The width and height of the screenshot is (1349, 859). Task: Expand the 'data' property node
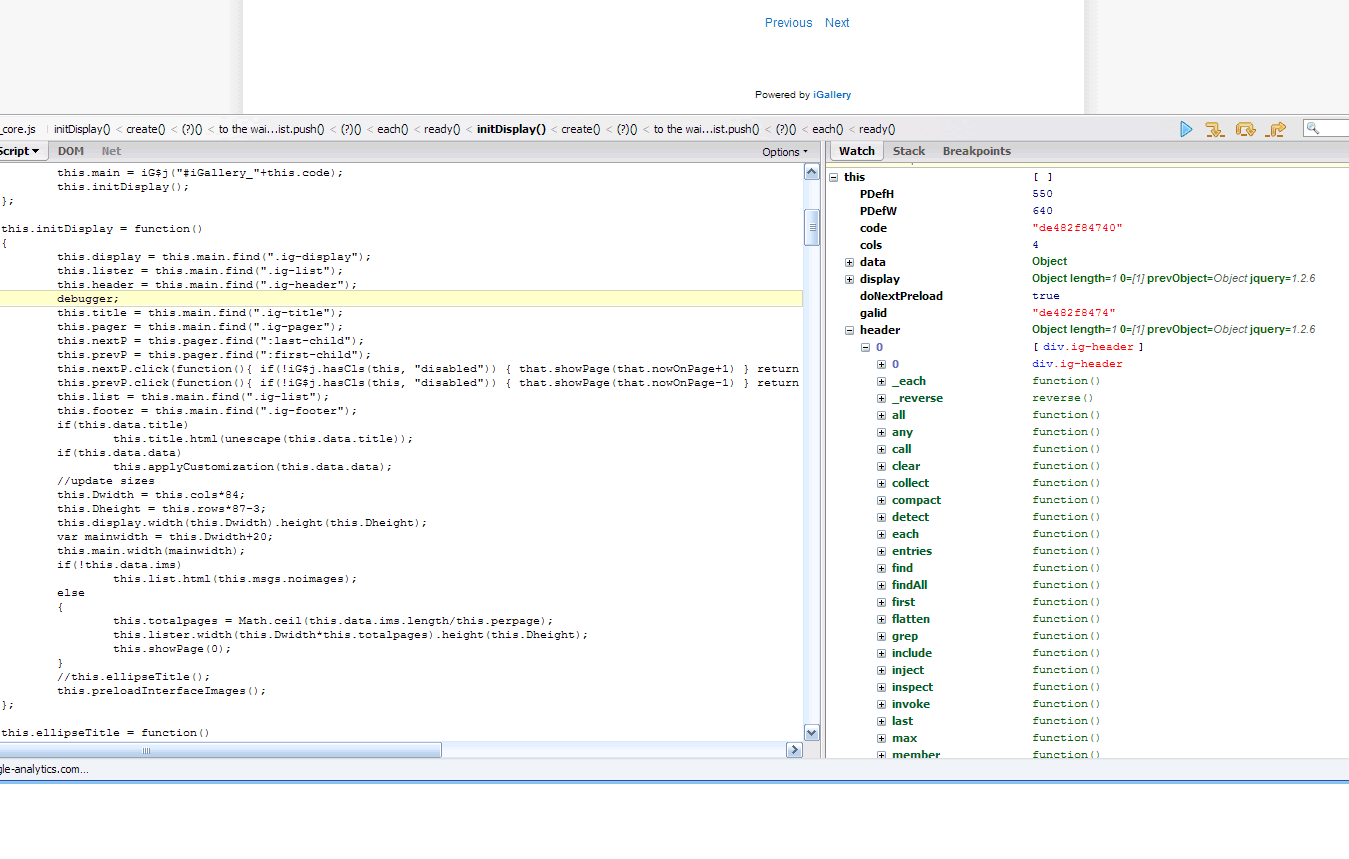pyautogui.click(x=849, y=262)
